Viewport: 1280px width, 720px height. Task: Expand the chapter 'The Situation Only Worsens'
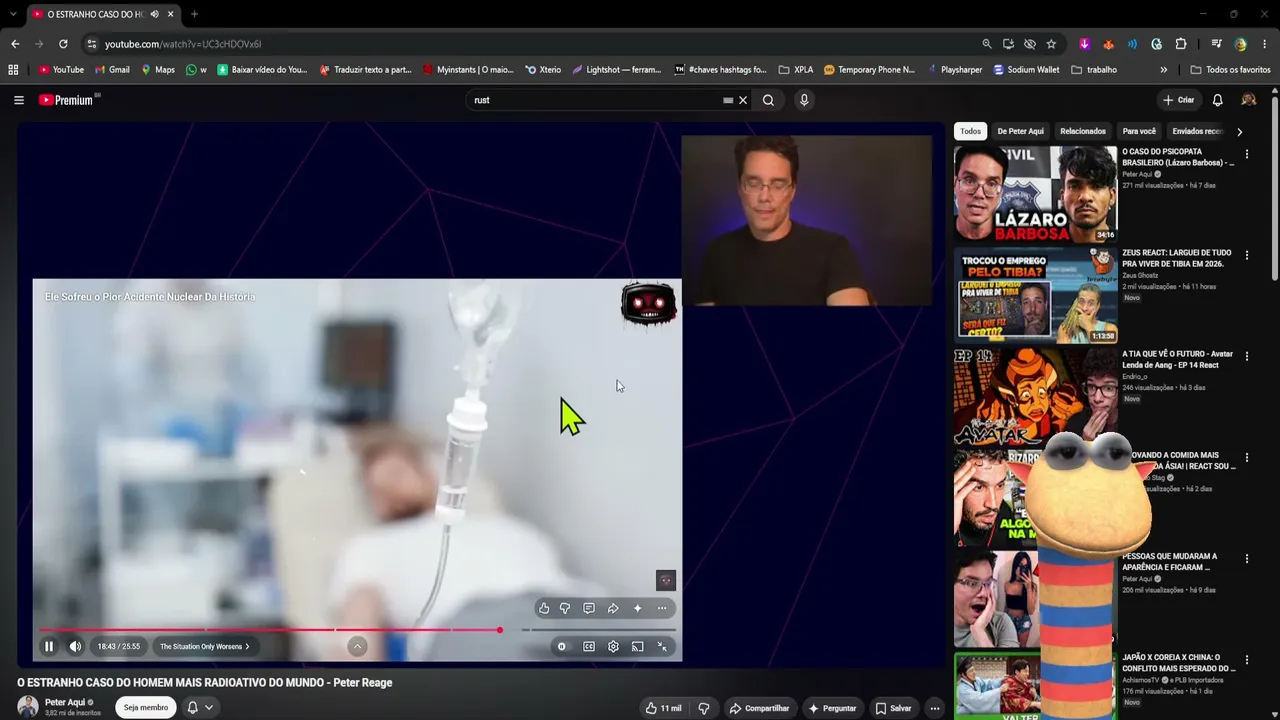pyautogui.click(x=204, y=646)
